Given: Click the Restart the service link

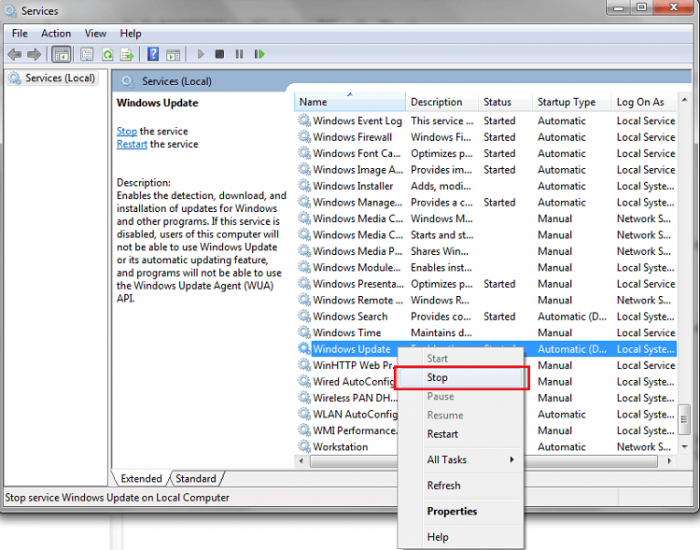Looking at the screenshot, I should (132, 144).
